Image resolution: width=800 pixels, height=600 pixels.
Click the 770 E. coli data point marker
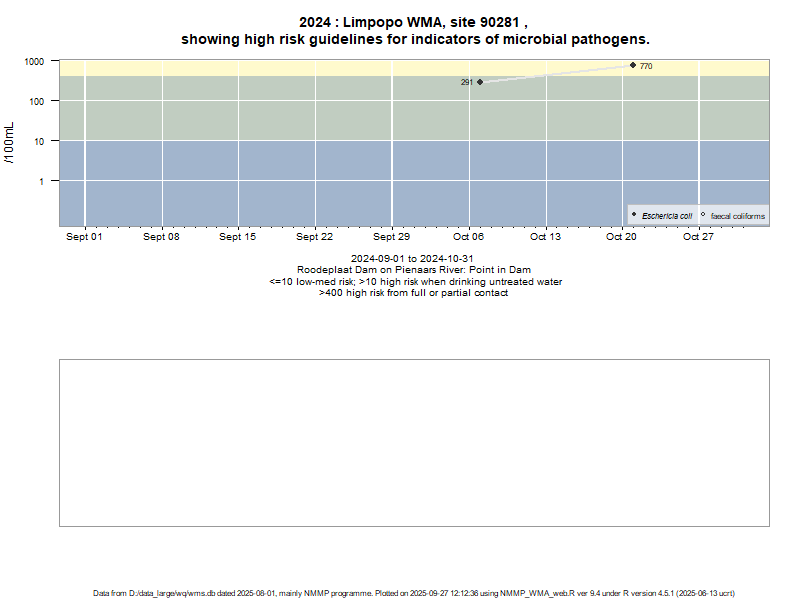(633, 65)
